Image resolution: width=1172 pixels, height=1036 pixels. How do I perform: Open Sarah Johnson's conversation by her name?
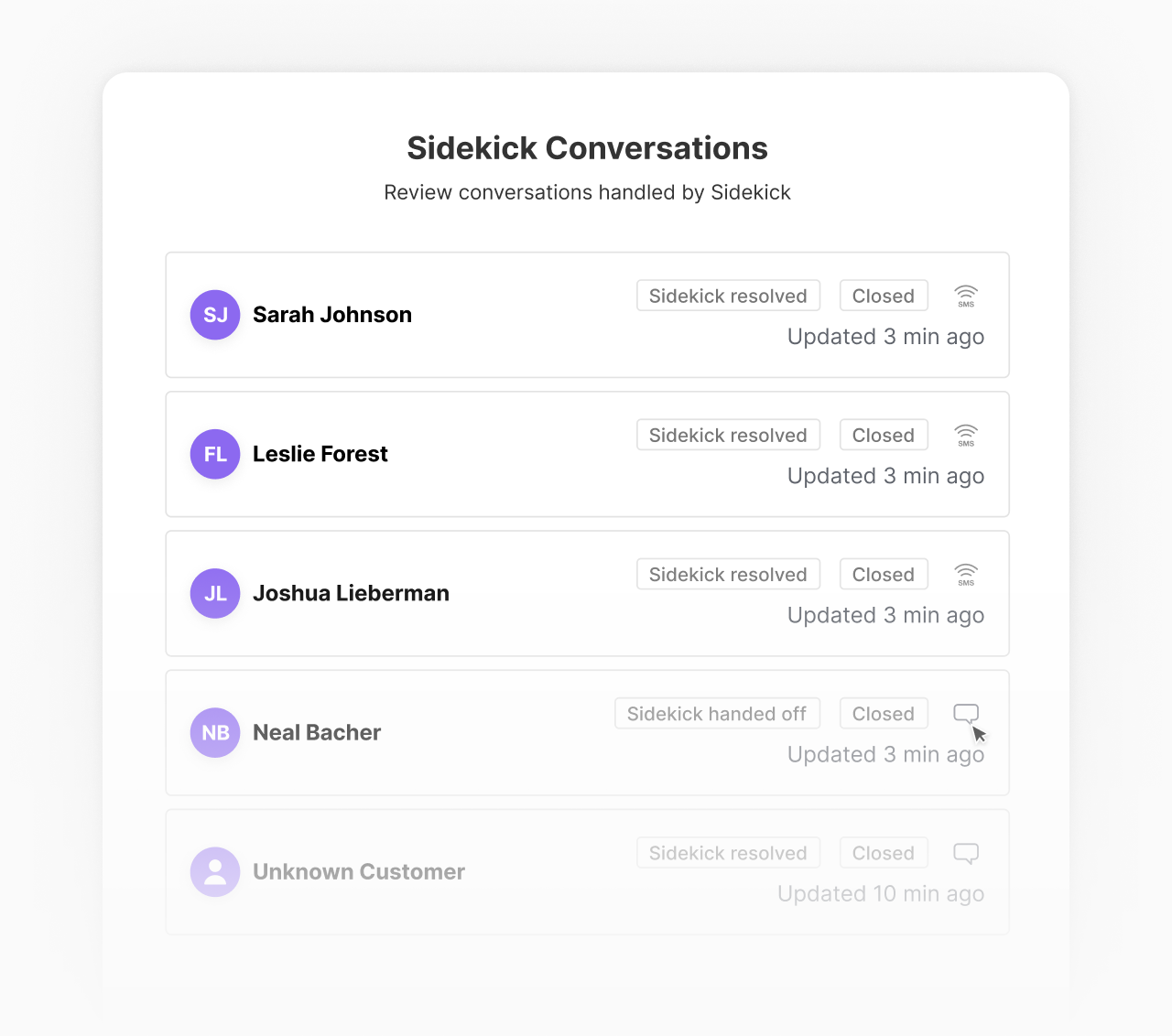point(332,315)
